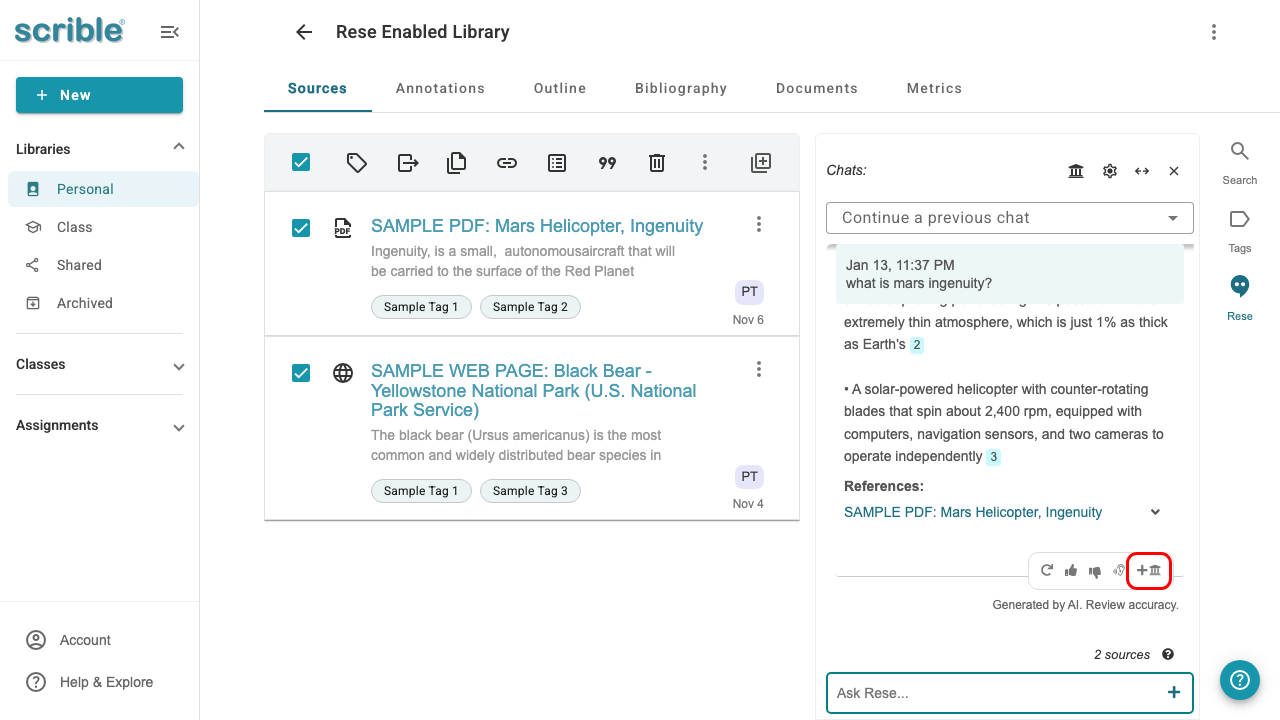Click the copy link icon in the toolbar
This screenshot has height=720, width=1280.
(x=506, y=162)
